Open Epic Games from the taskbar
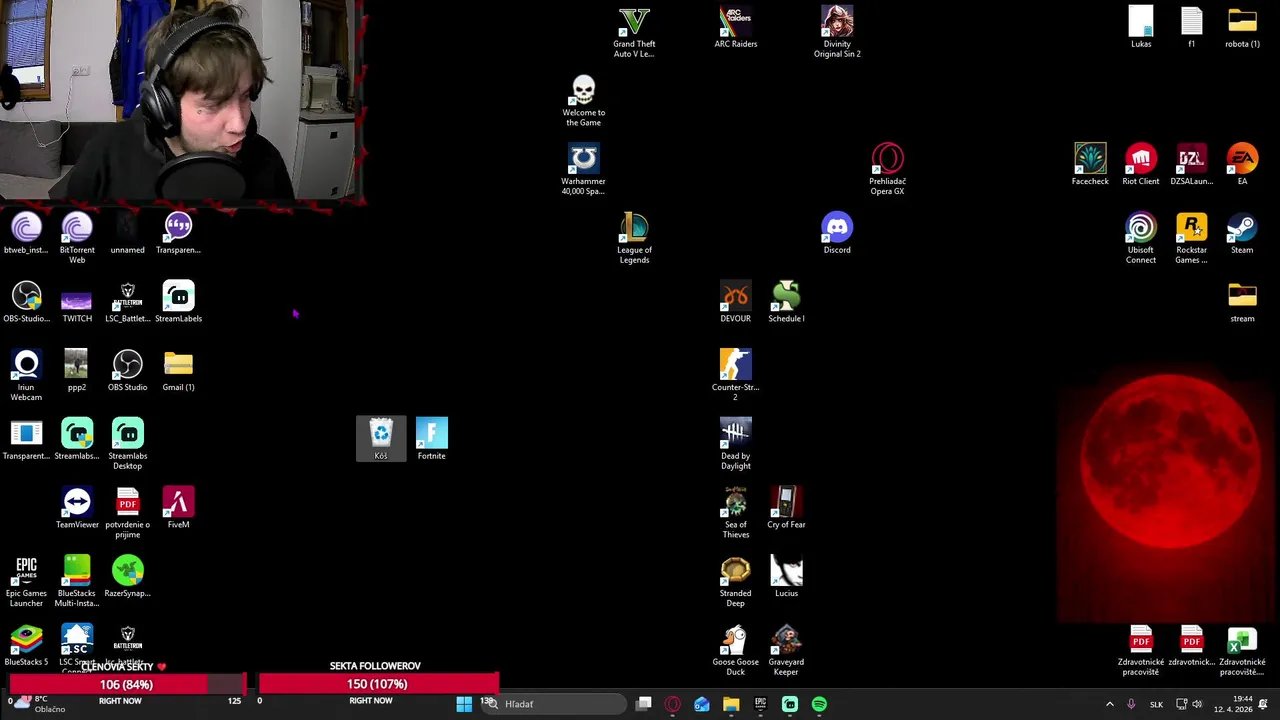The width and height of the screenshot is (1280, 720). click(761, 704)
